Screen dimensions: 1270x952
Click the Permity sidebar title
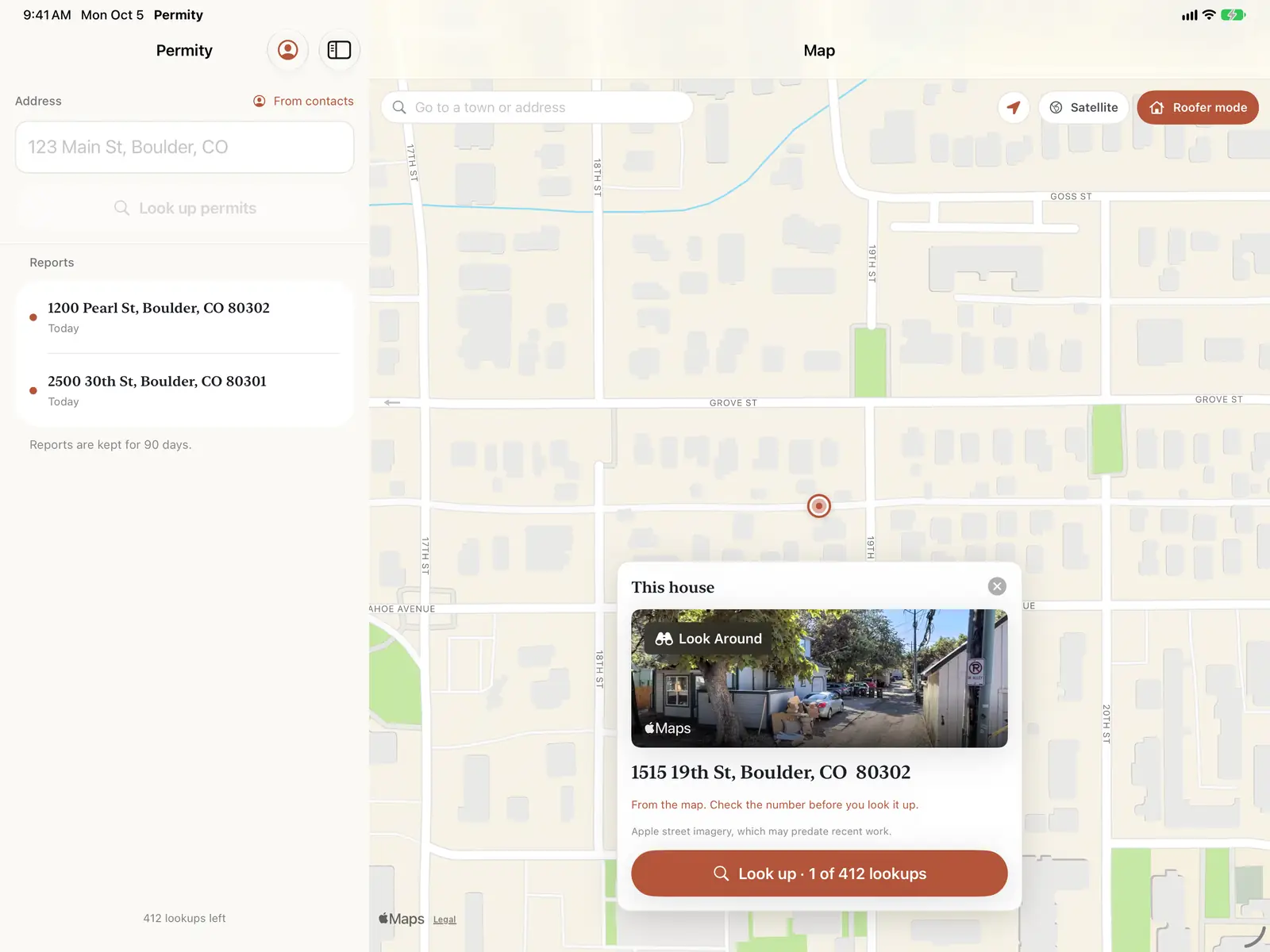tap(184, 50)
